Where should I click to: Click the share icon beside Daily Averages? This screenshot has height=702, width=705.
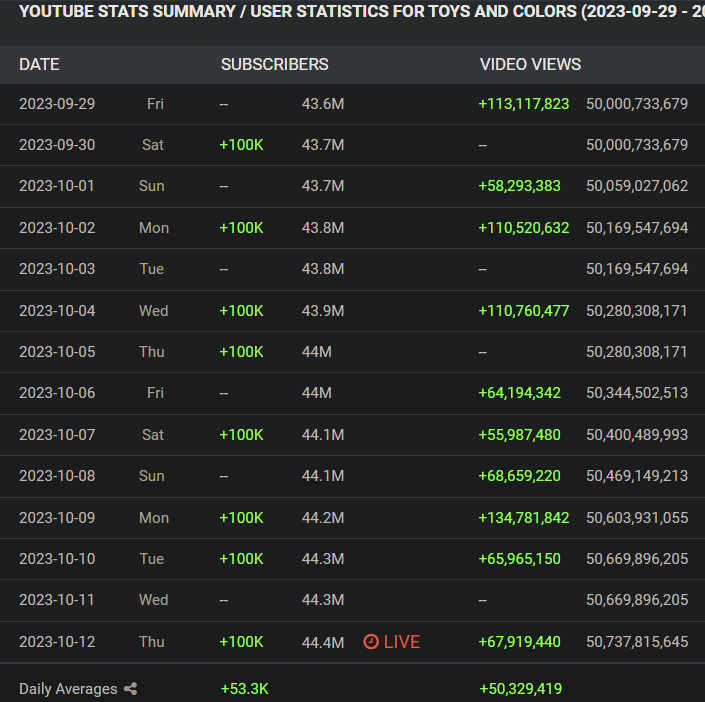(x=131, y=689)
